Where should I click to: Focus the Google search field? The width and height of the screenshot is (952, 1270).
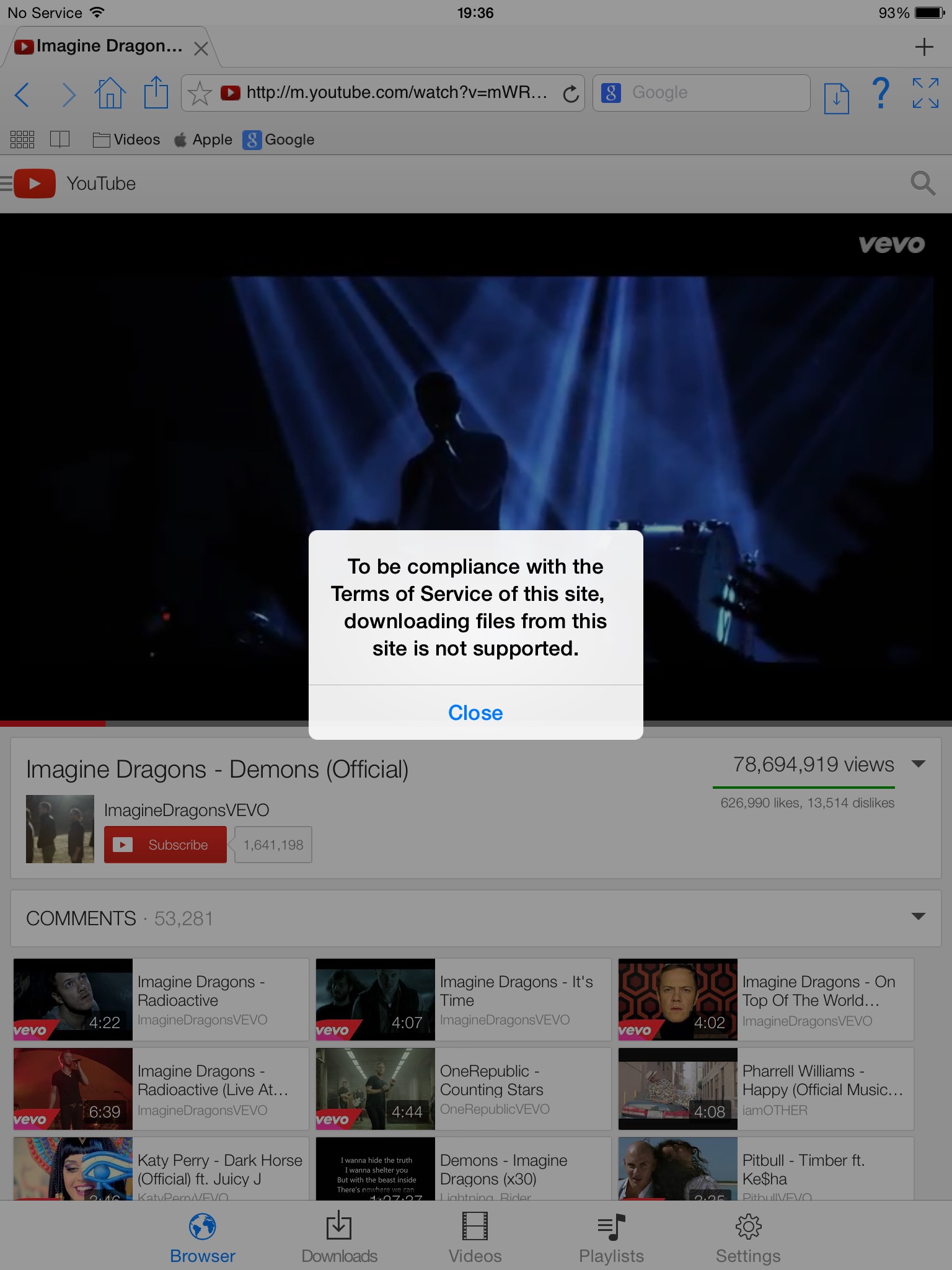702,93
